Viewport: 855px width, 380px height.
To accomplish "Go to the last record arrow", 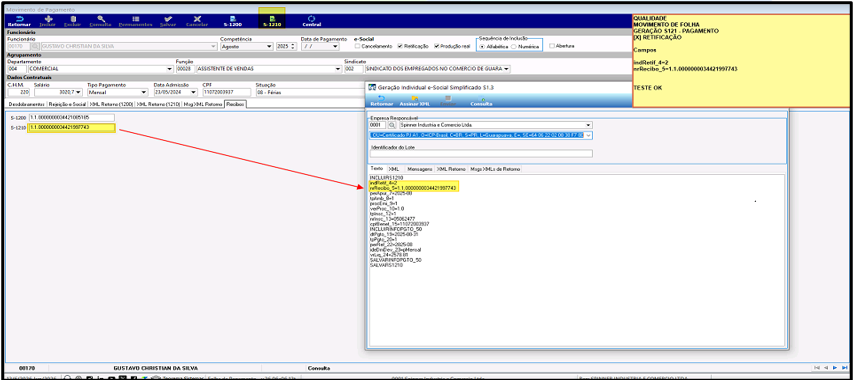I will click(844, 368).
